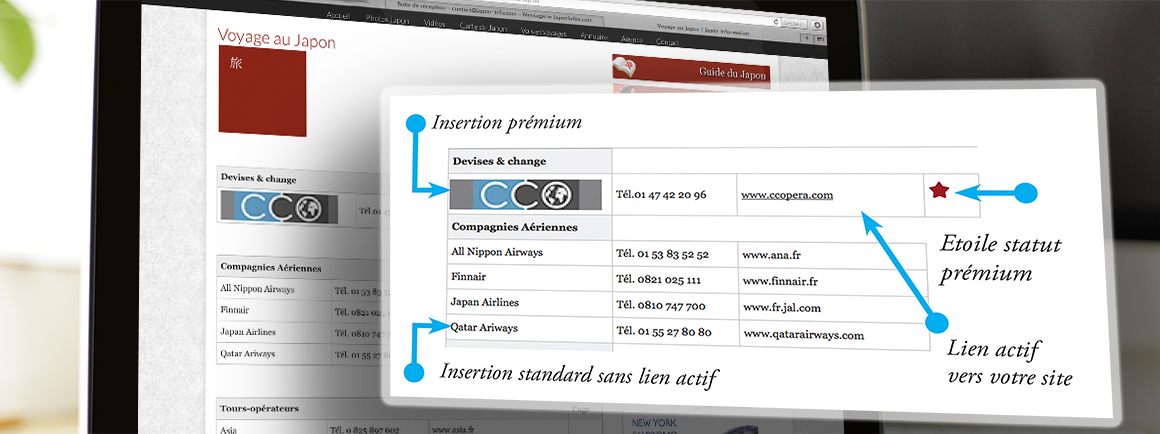
Task: Click the red kanji square logo
Action: coord(263,91)
